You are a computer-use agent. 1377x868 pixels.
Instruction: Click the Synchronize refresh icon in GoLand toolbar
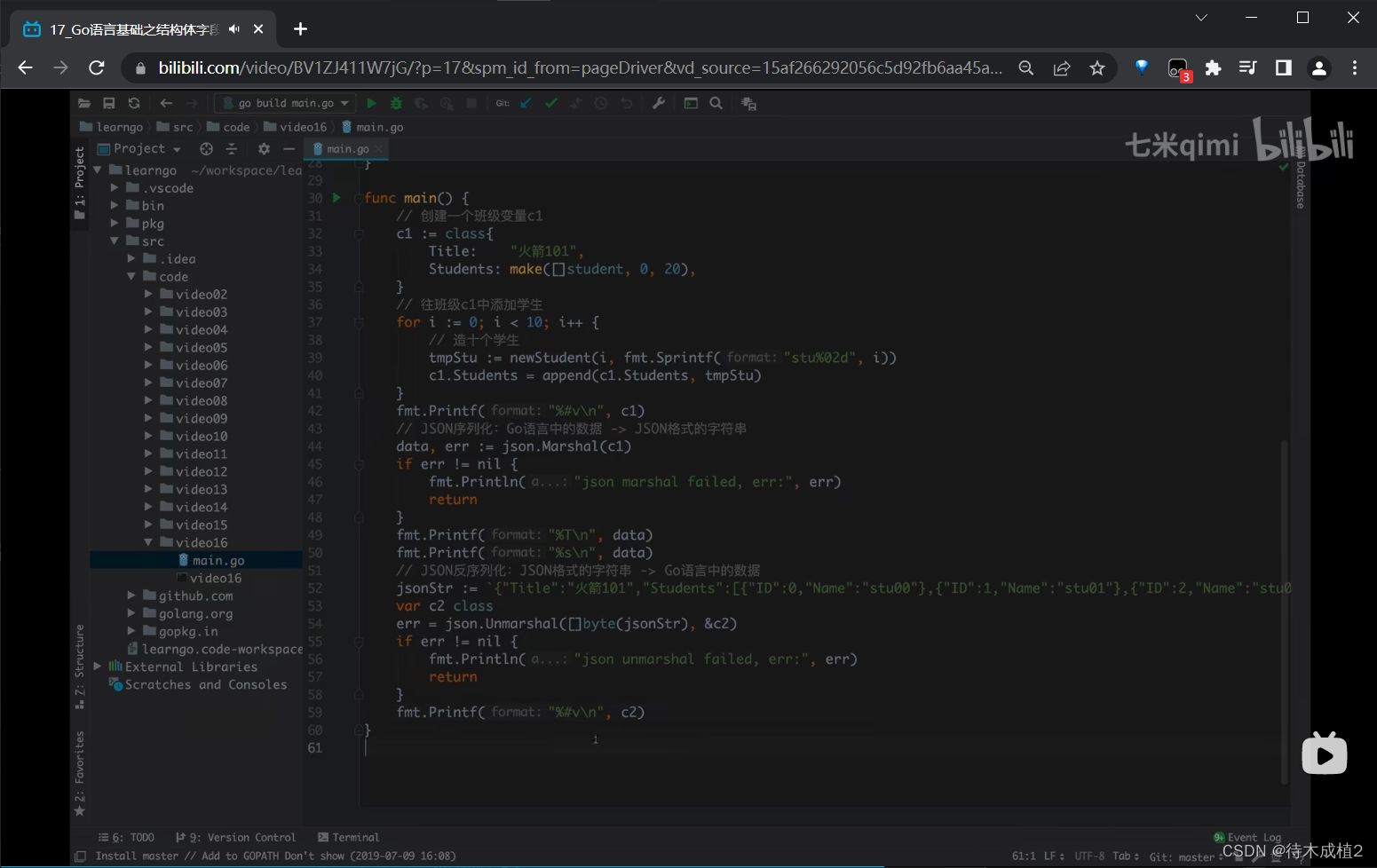click(x=134, y=103)
